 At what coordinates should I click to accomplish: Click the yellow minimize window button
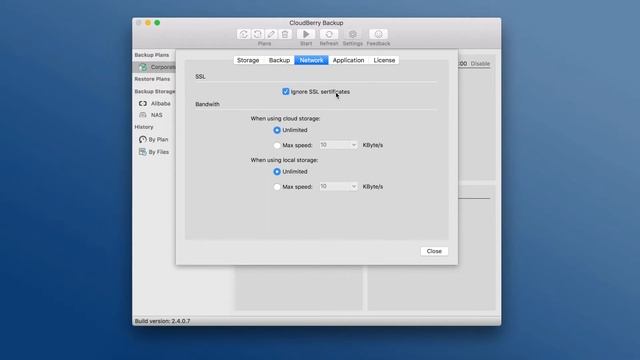(x=148, y=23)
